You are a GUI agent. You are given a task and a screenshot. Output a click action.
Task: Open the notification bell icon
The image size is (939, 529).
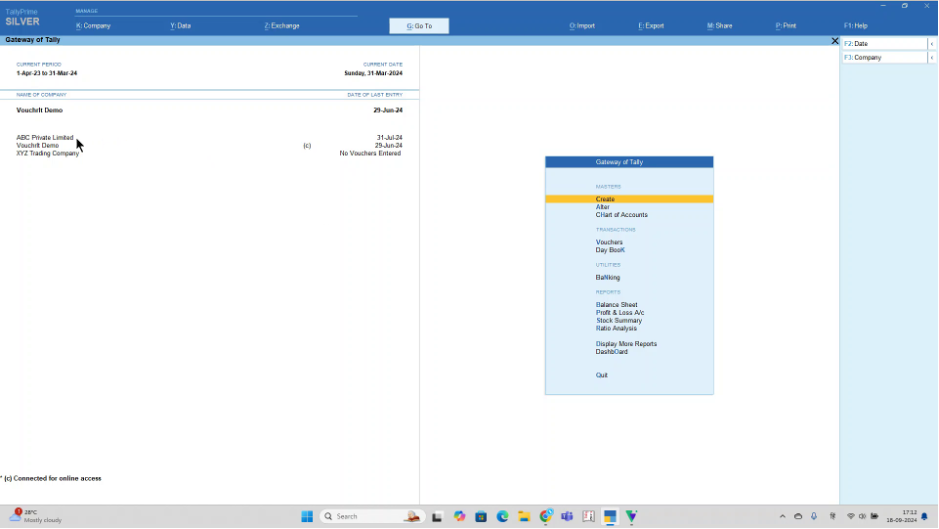925,516
